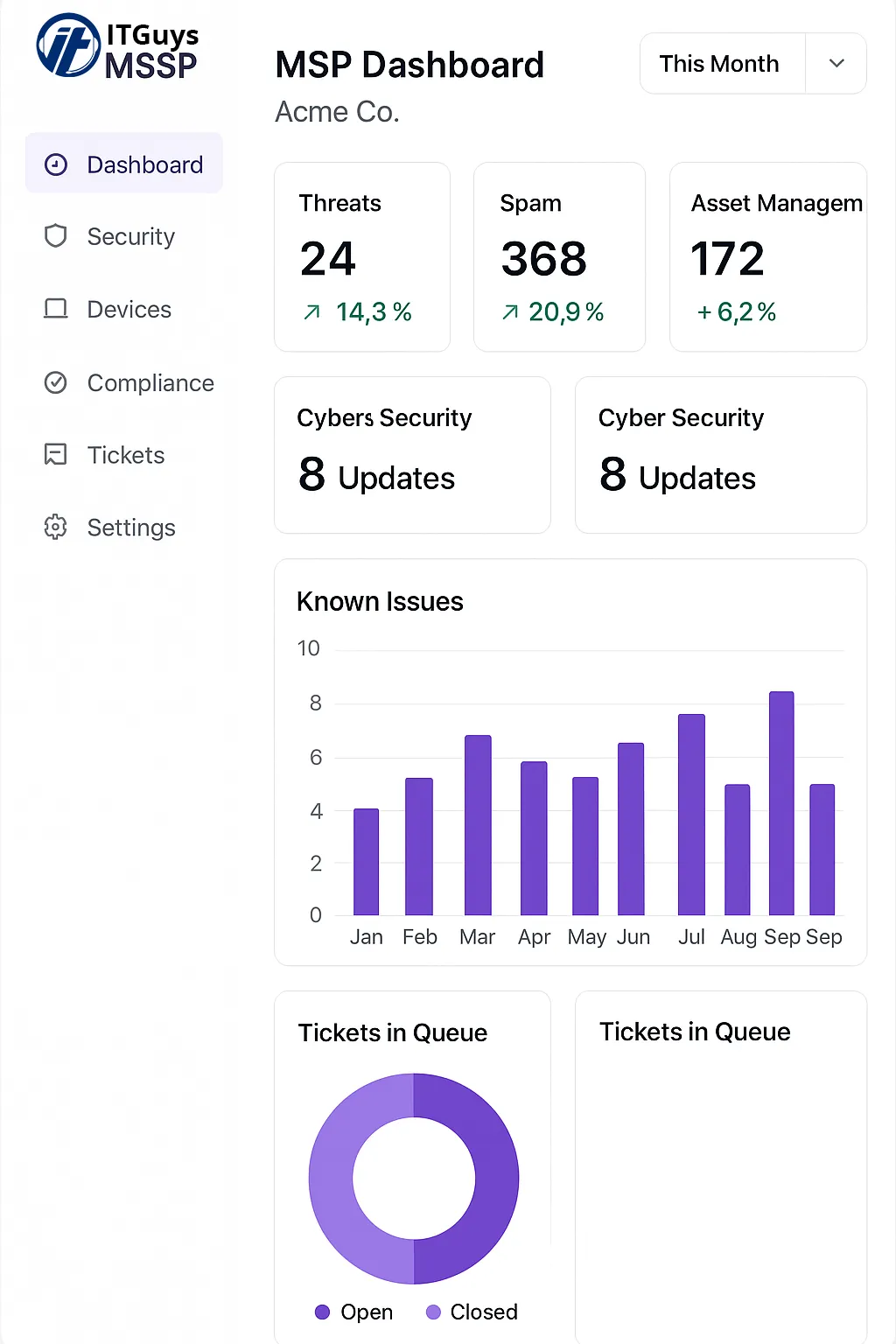Image resolution: width=896 pixels, height=1344 pixels.
Task: Click the dark purple Open donut segment
Action: [497, 1179]
